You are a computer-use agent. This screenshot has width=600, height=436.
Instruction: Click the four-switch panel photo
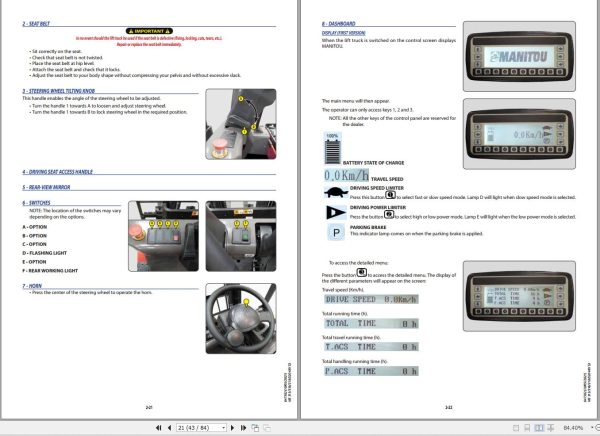coord(163,236)
